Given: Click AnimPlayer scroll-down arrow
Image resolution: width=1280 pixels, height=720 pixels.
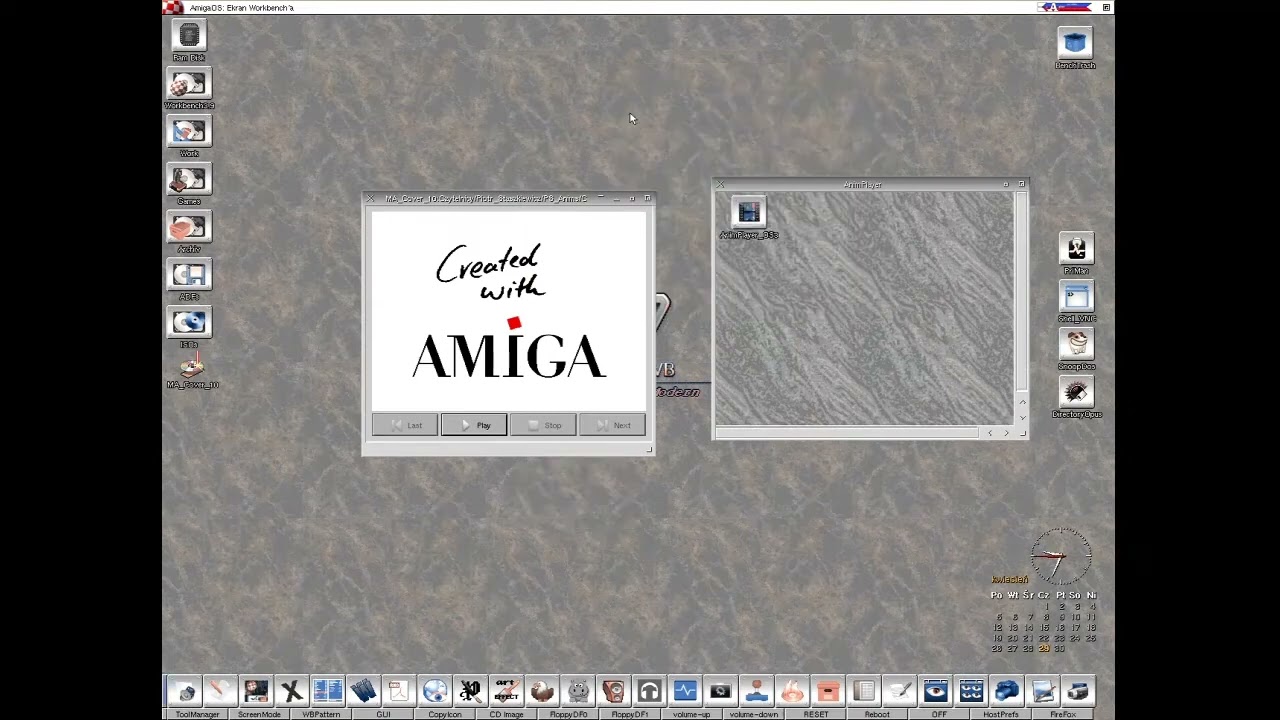Looking at the screenshot, I should coord(1021,417).
